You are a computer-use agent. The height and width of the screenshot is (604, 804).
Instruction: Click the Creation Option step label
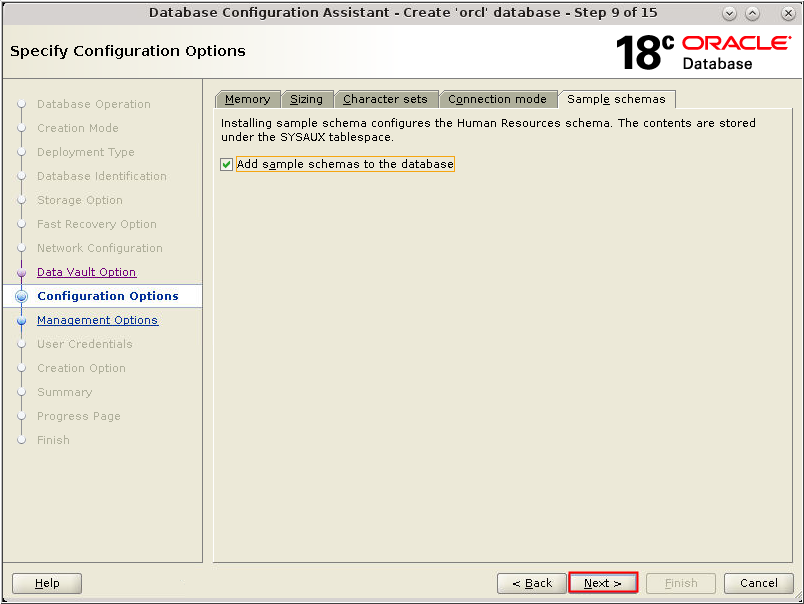point(81,368)
